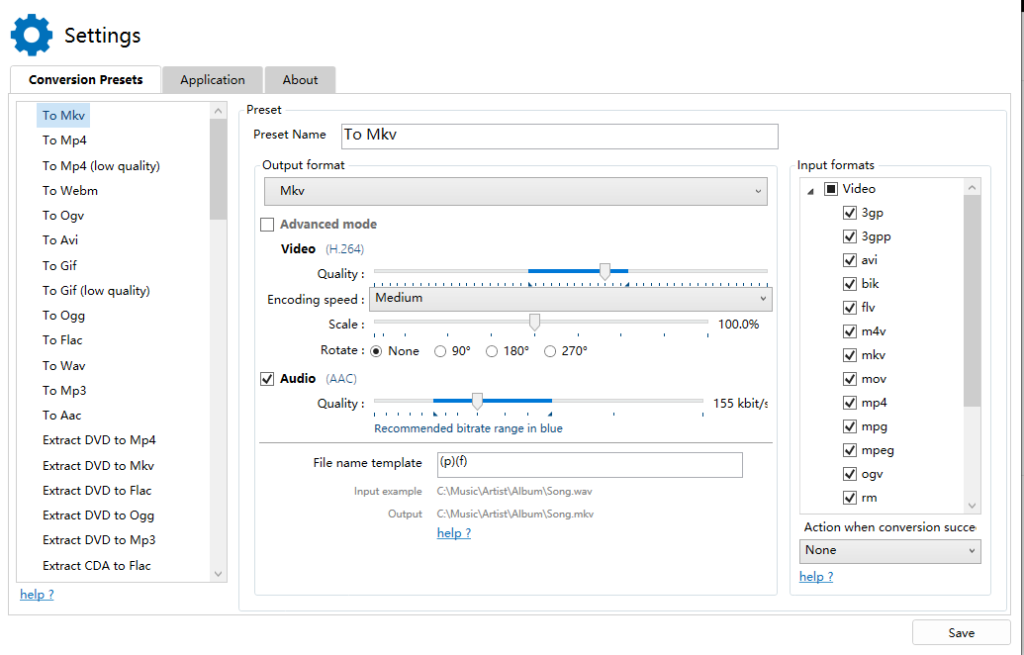Uncheck the flv input format
Screen dimensions: 1024x655
point(850,308)
